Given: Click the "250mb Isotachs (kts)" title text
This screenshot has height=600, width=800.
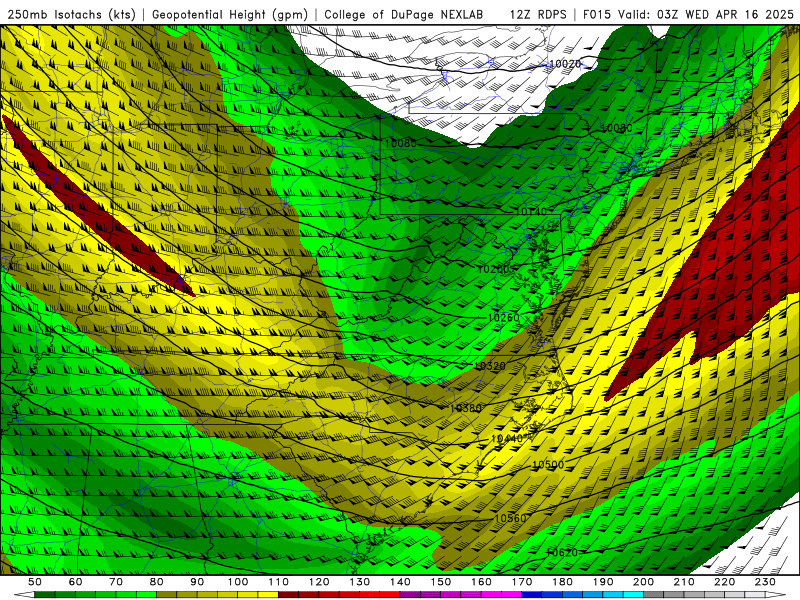Looking at the screenshot, I should (x=71, y=15).
